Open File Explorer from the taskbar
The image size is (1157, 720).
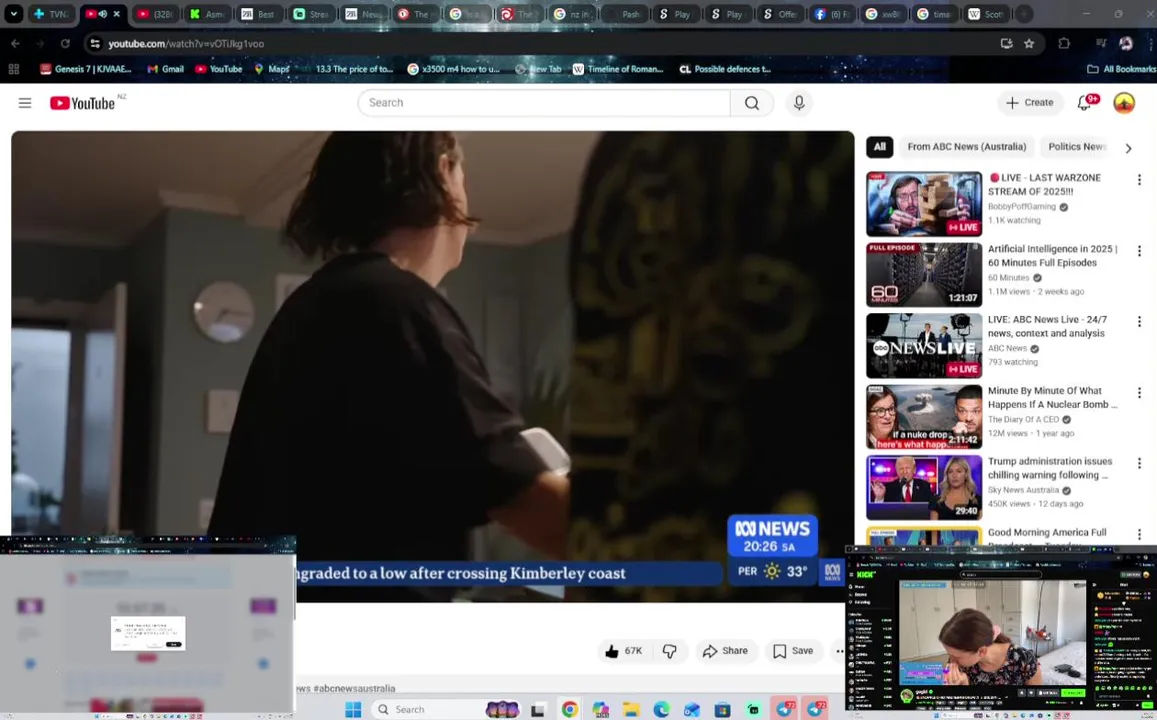(631, 710)
